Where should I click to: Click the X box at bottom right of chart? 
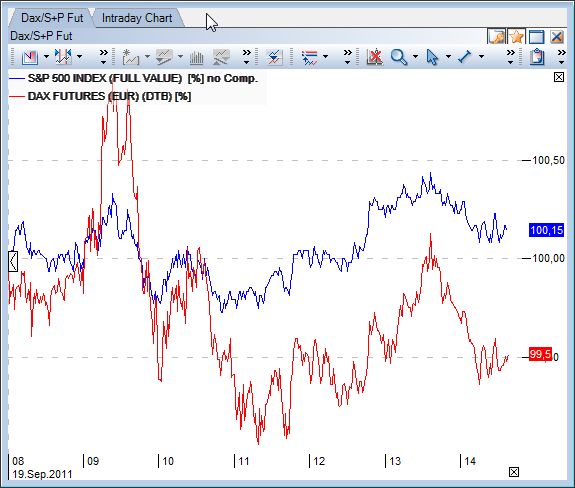pyautogui.click(x=514, y=472)
